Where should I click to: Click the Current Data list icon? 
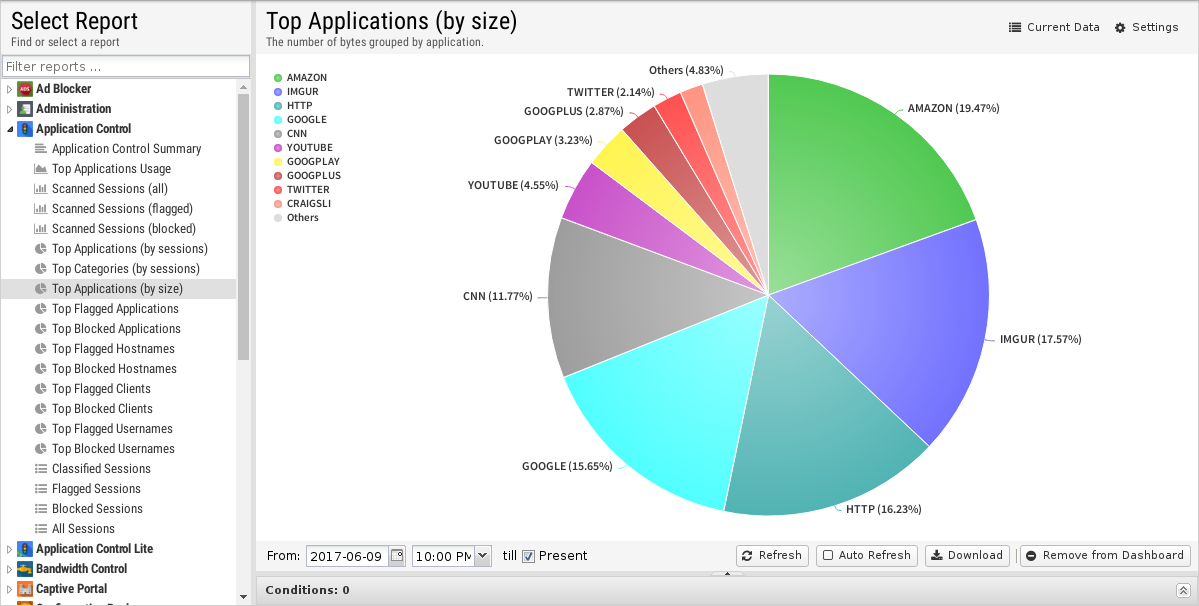(x=1015, y=28)
